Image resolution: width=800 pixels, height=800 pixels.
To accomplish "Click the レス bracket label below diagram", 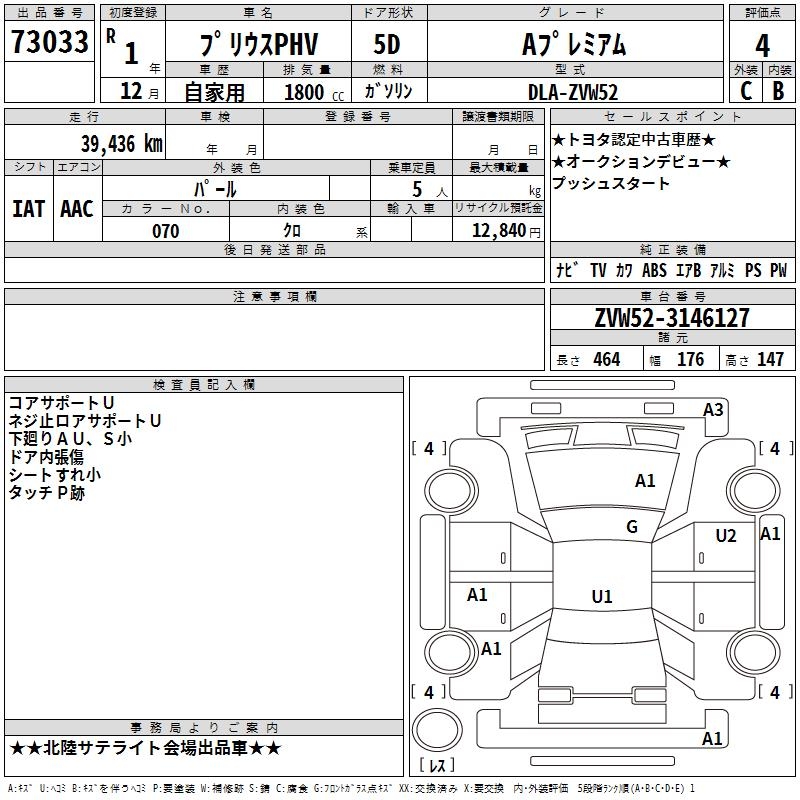I will click(x=437, y=766).
